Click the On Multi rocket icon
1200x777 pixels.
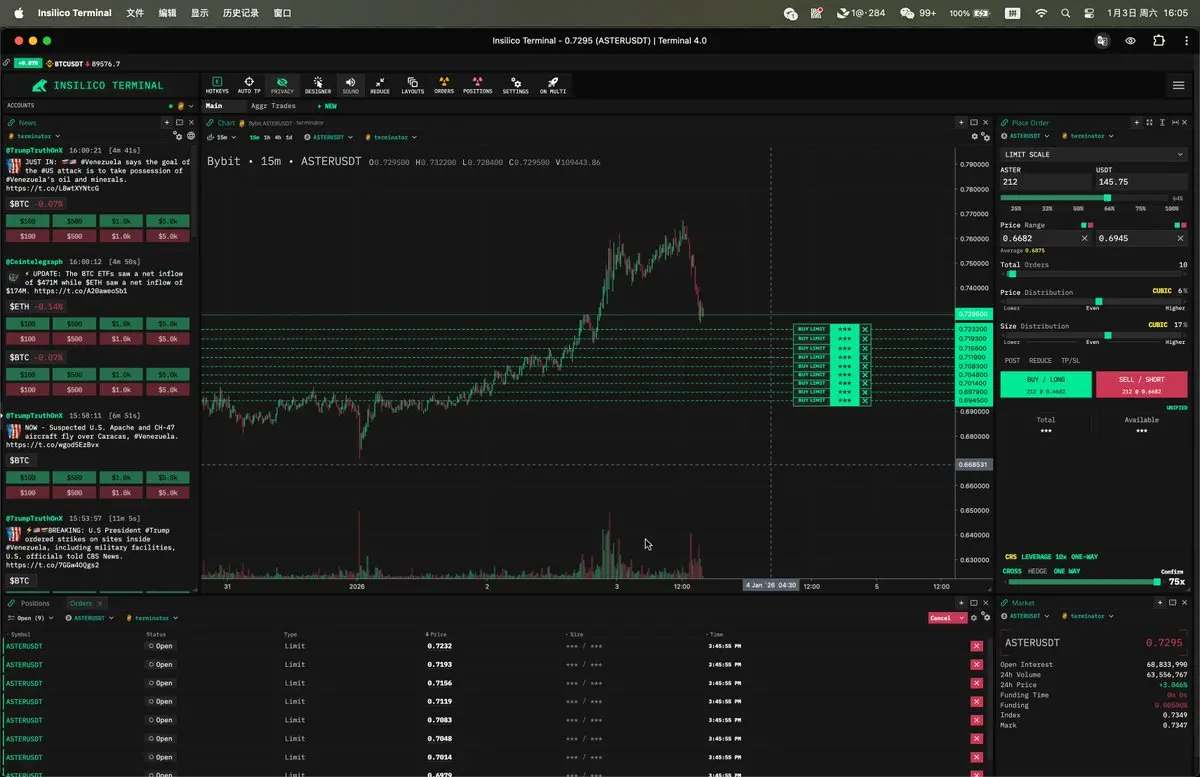click(x=553, y=85)
